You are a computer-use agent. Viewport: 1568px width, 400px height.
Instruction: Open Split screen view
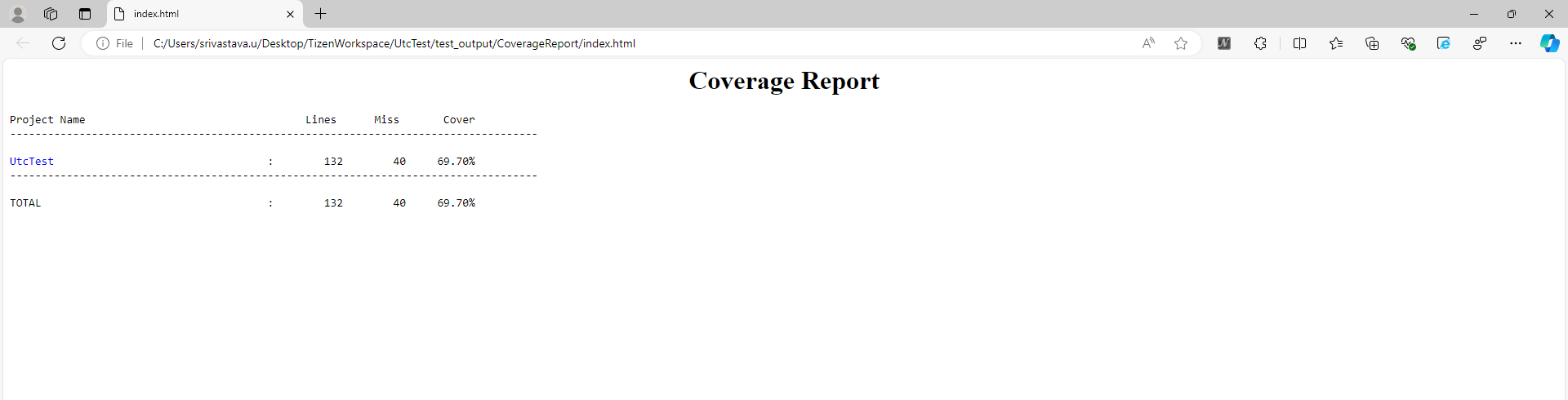click(x=1299, y=43)
